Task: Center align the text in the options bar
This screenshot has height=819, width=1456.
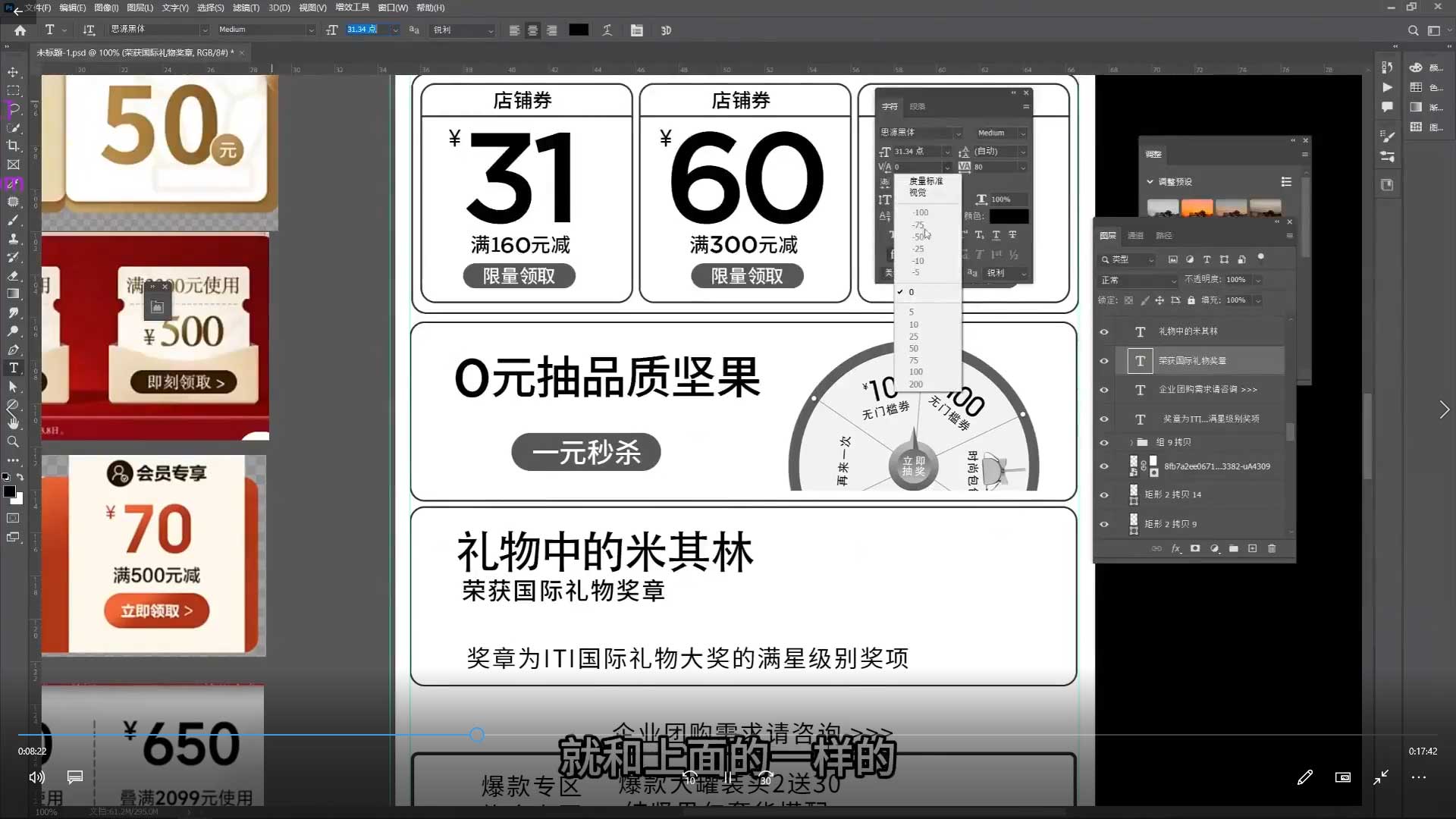Action: coord(533,30)
